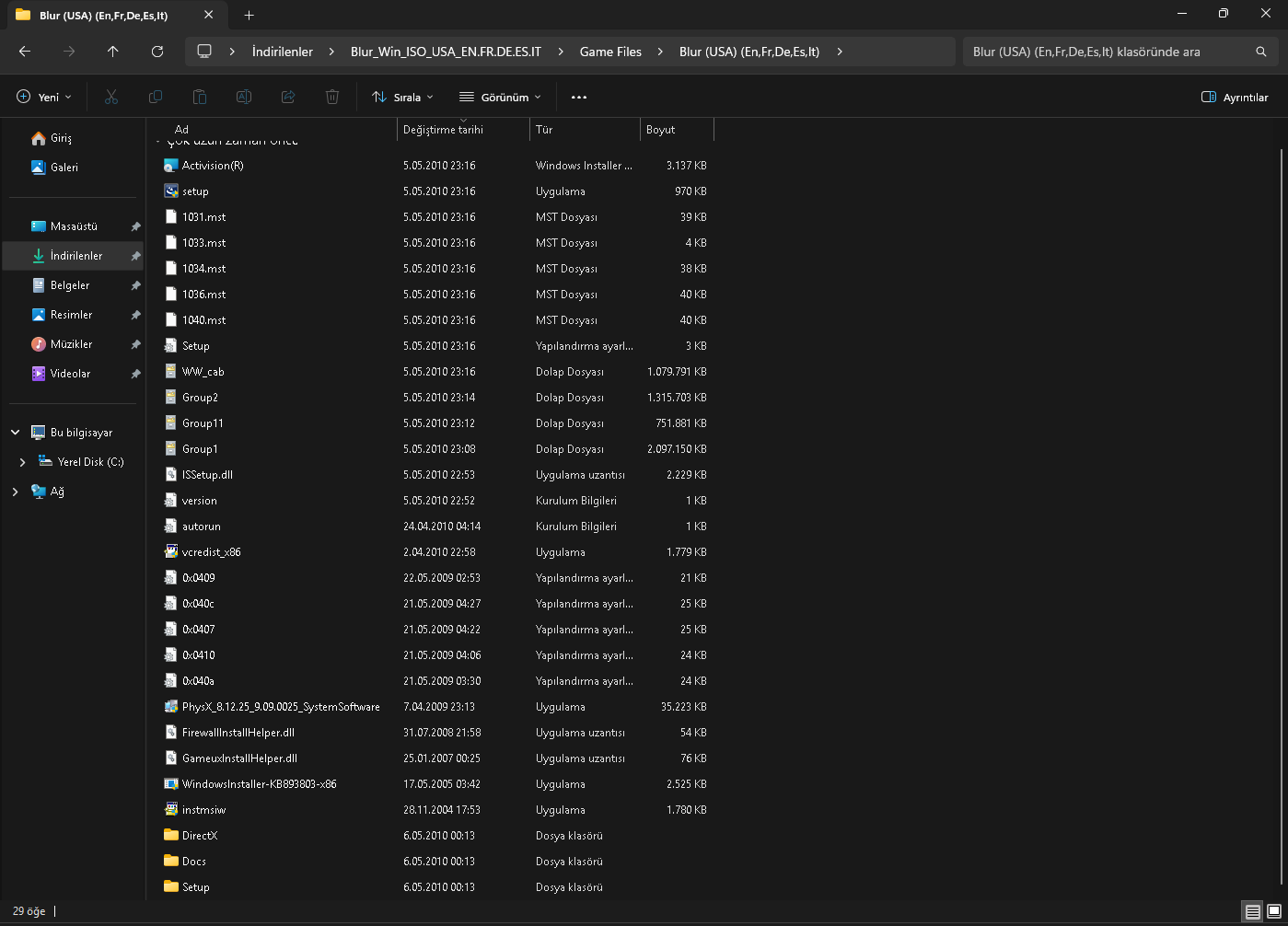Click the Delete trash icon

(332, 97)
